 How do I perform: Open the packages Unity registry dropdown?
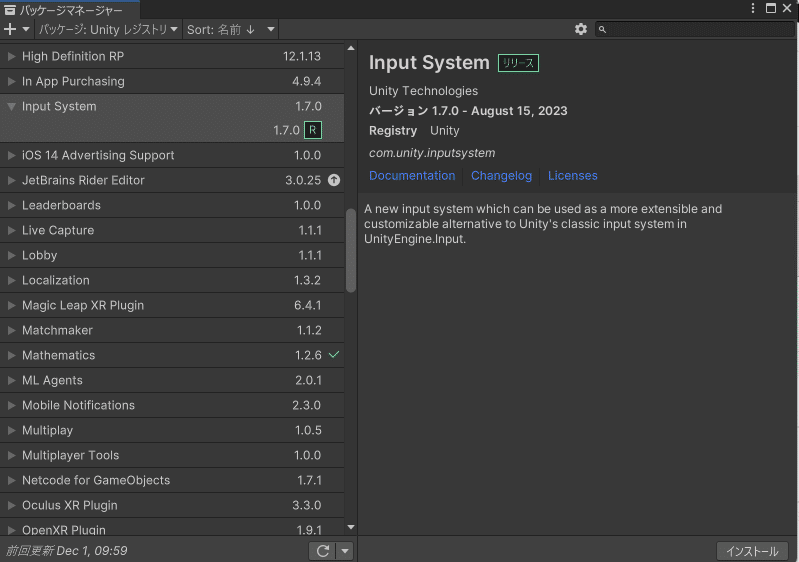[108, 30]
